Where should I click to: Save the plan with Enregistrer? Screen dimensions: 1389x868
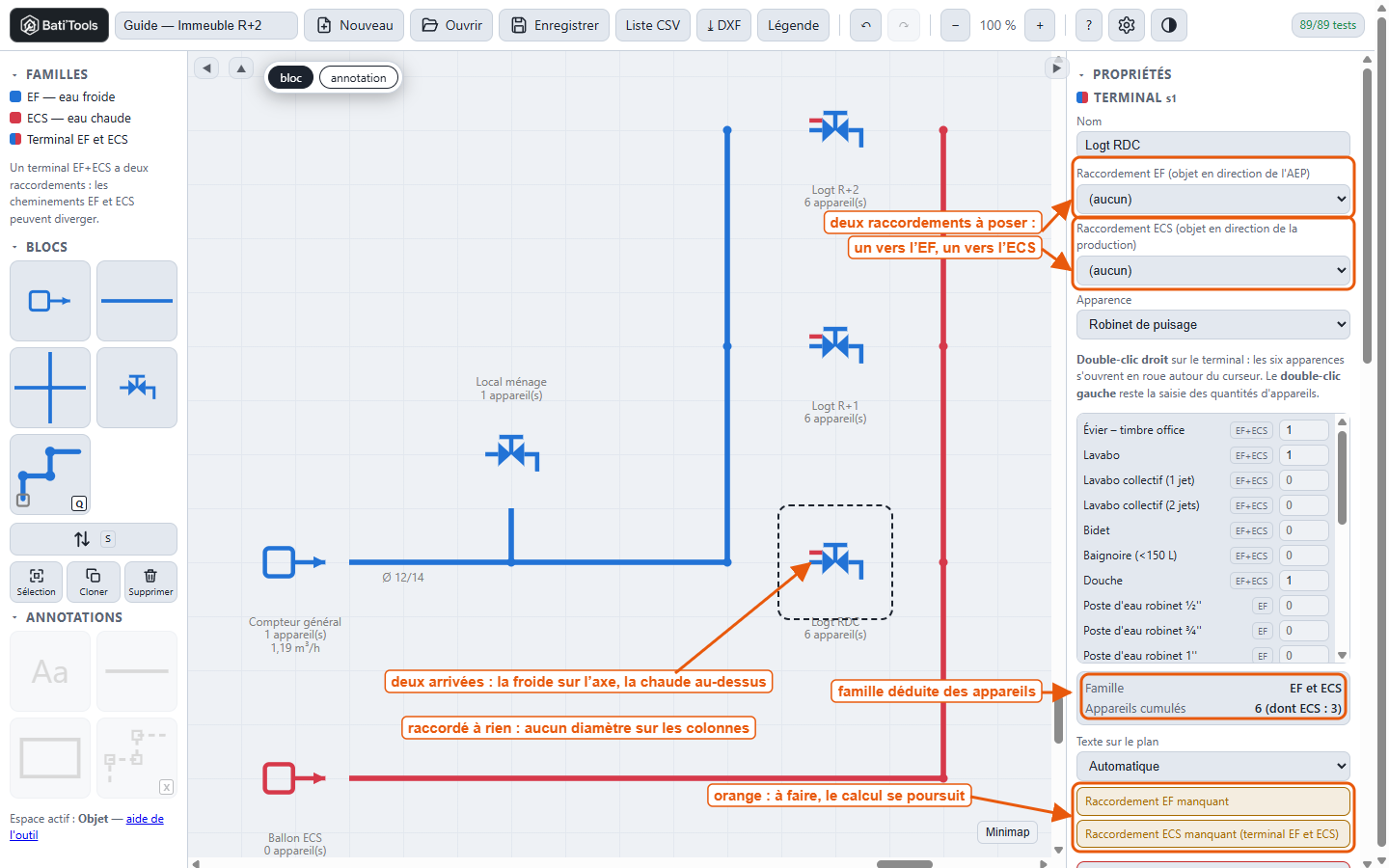[x=555, y=25]
